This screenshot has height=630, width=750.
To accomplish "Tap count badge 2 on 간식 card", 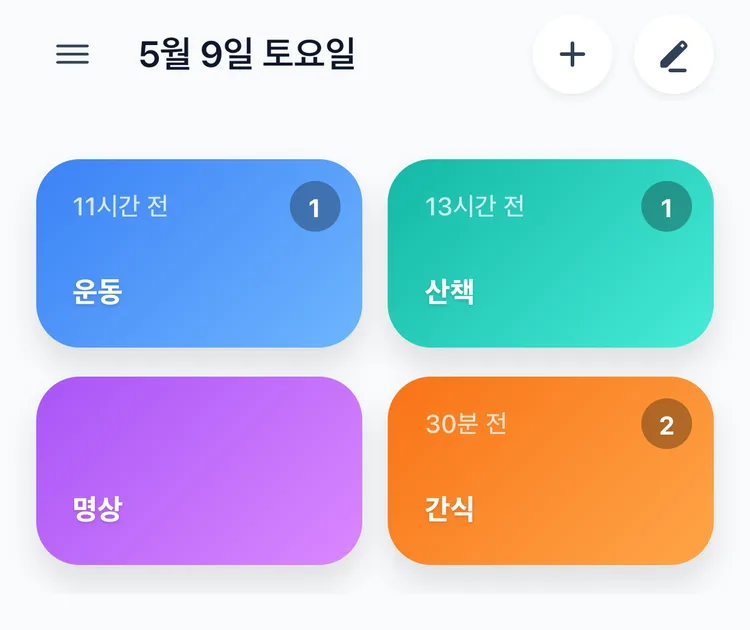I will pyautogui.click(x=666, y=424).
